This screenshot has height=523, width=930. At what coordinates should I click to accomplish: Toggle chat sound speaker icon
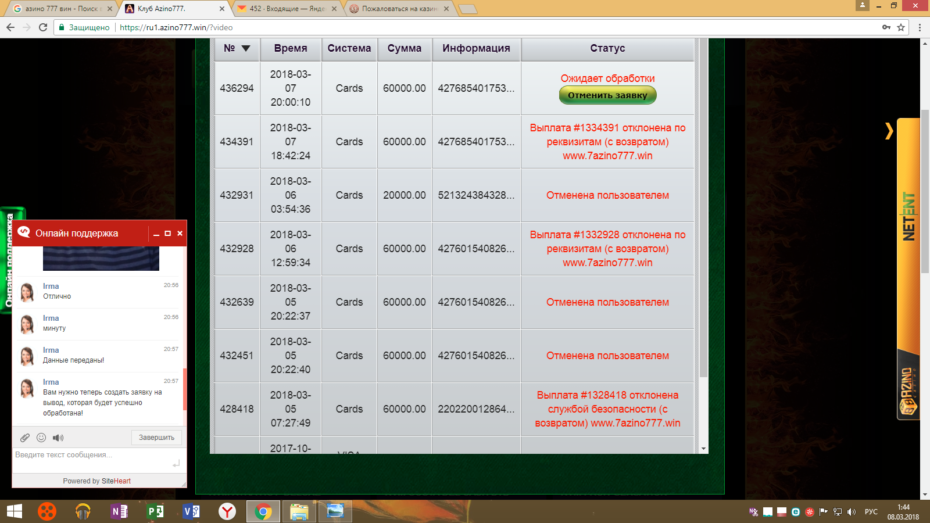(58, 438)
